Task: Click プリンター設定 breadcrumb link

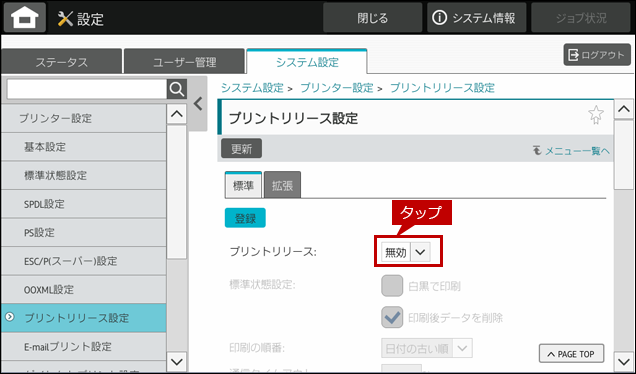Action: pos(337,88)
